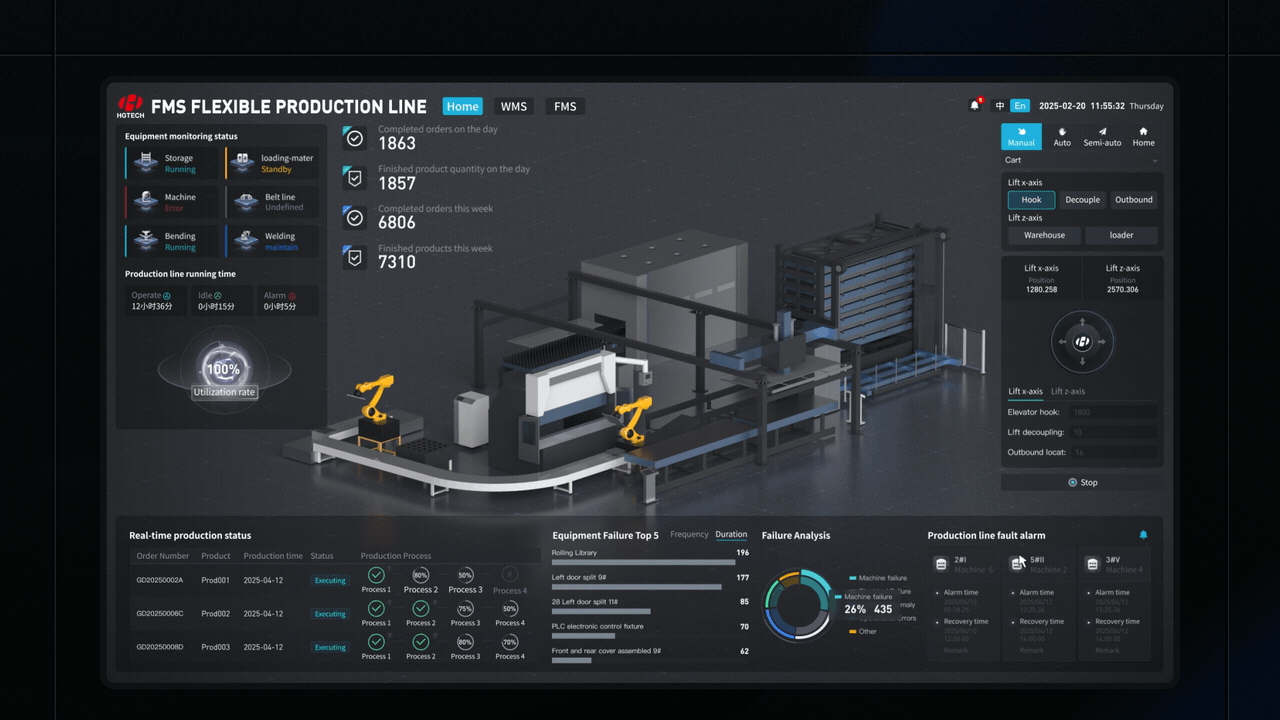
Task: Click the 100% Utilization rate gauge
Action: pyautogui.click(x=223, y=370)
